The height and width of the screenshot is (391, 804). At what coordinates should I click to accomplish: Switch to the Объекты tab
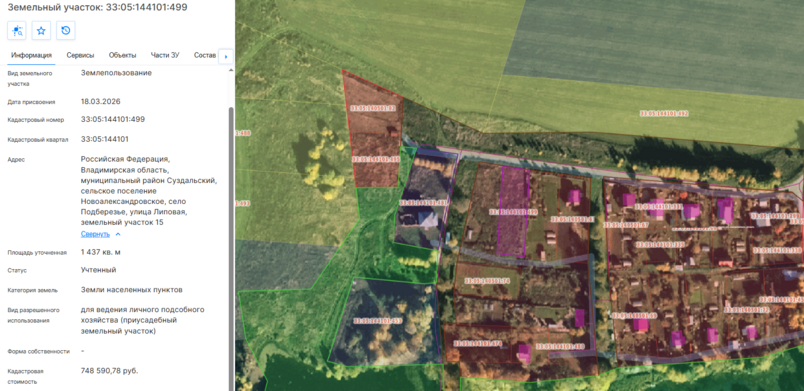(123, 55)
